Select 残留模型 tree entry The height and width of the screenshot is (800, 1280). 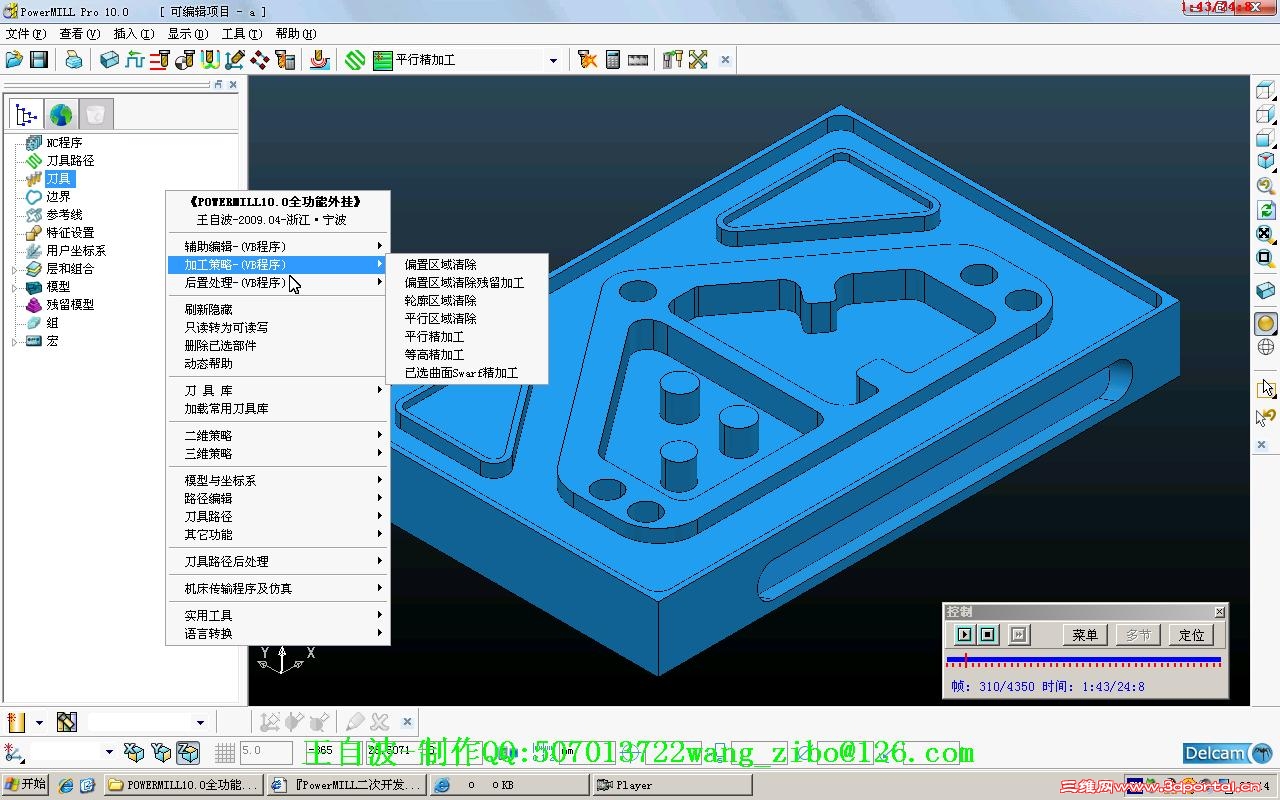click(x=70, y=304)
